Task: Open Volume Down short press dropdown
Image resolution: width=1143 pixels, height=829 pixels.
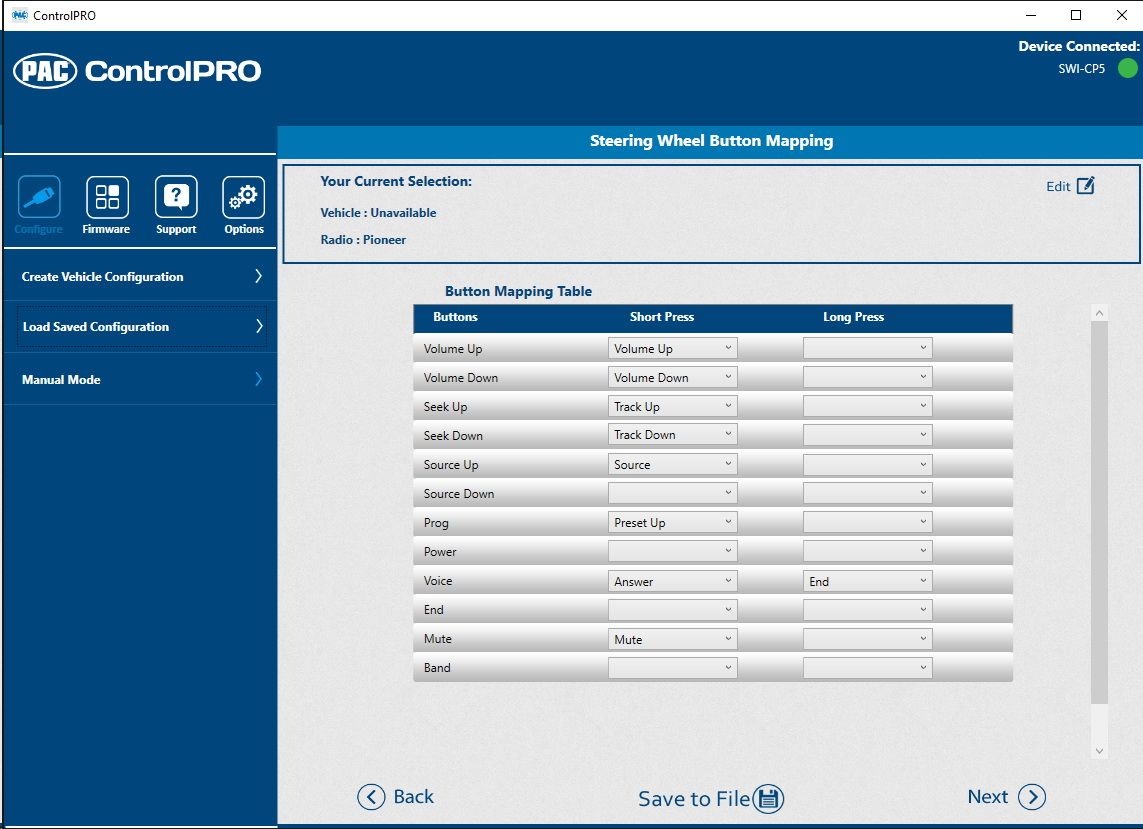Action: coord(672,377)
